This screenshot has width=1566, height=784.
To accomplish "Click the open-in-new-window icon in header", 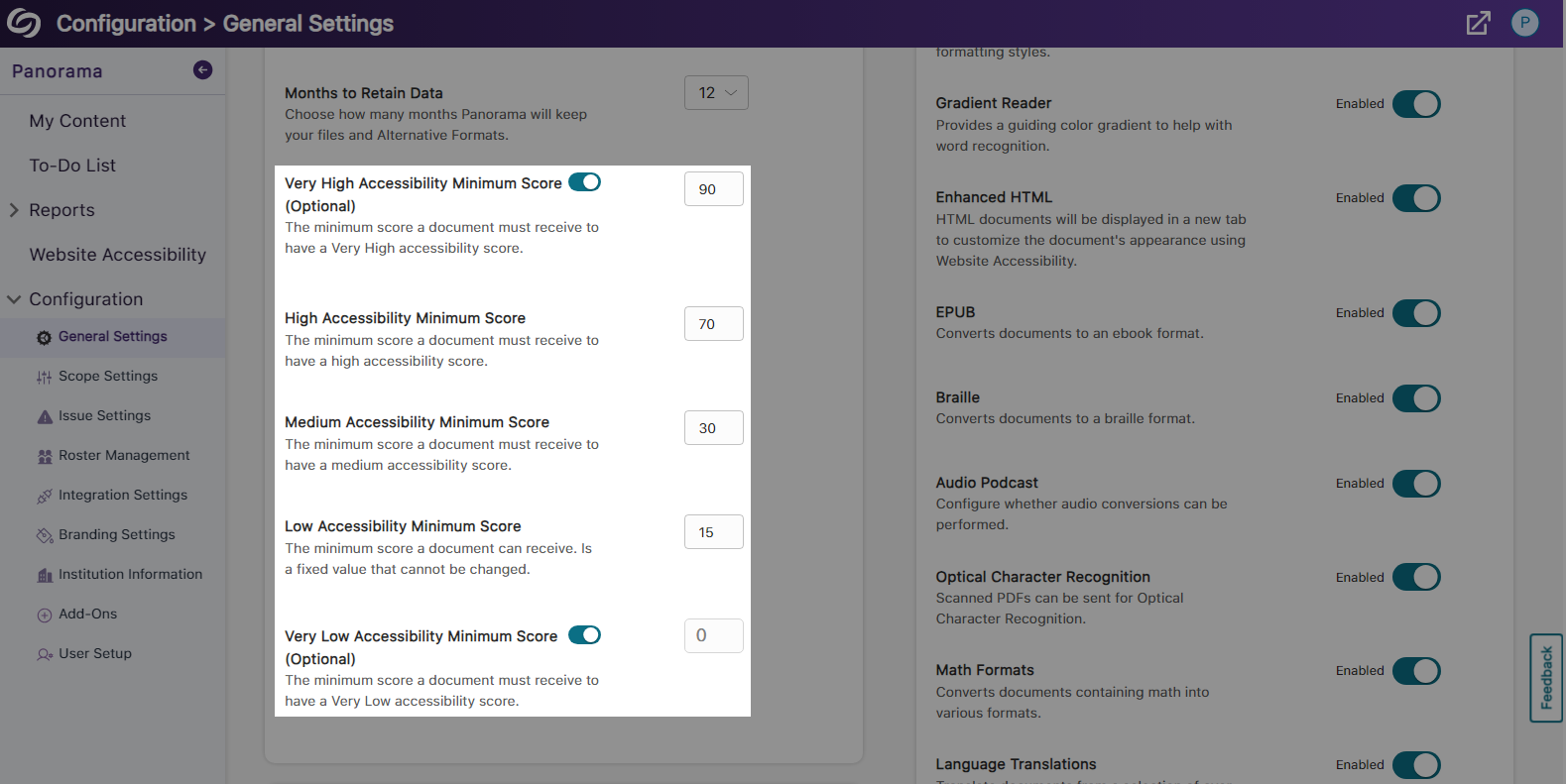I will (1478, 23).
